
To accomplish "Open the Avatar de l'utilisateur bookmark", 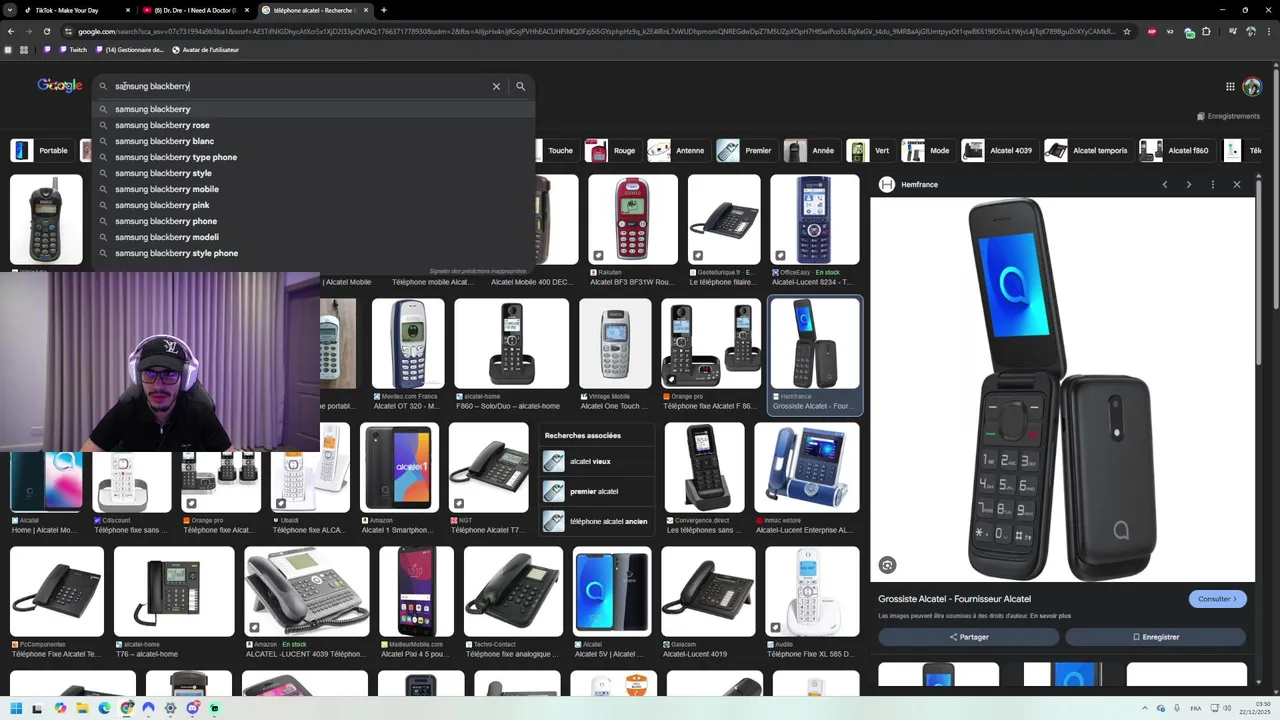I will tap(205, 50).
